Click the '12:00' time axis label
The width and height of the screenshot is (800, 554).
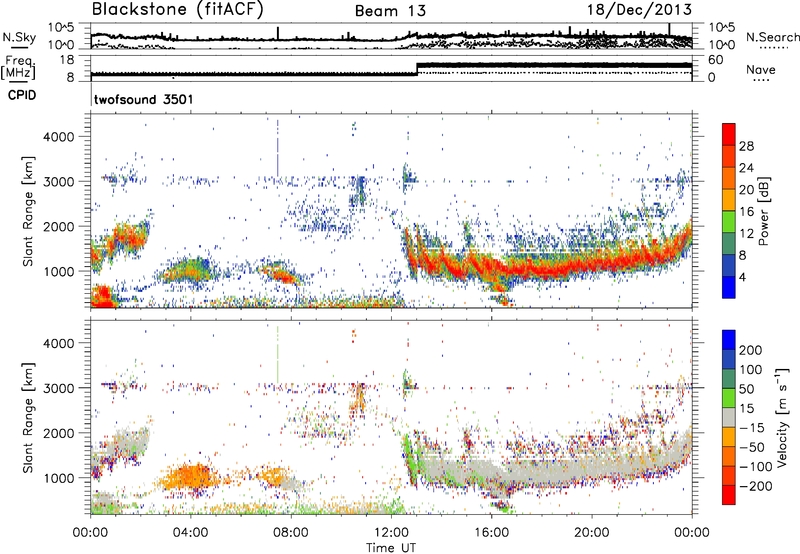click(391, 533)
